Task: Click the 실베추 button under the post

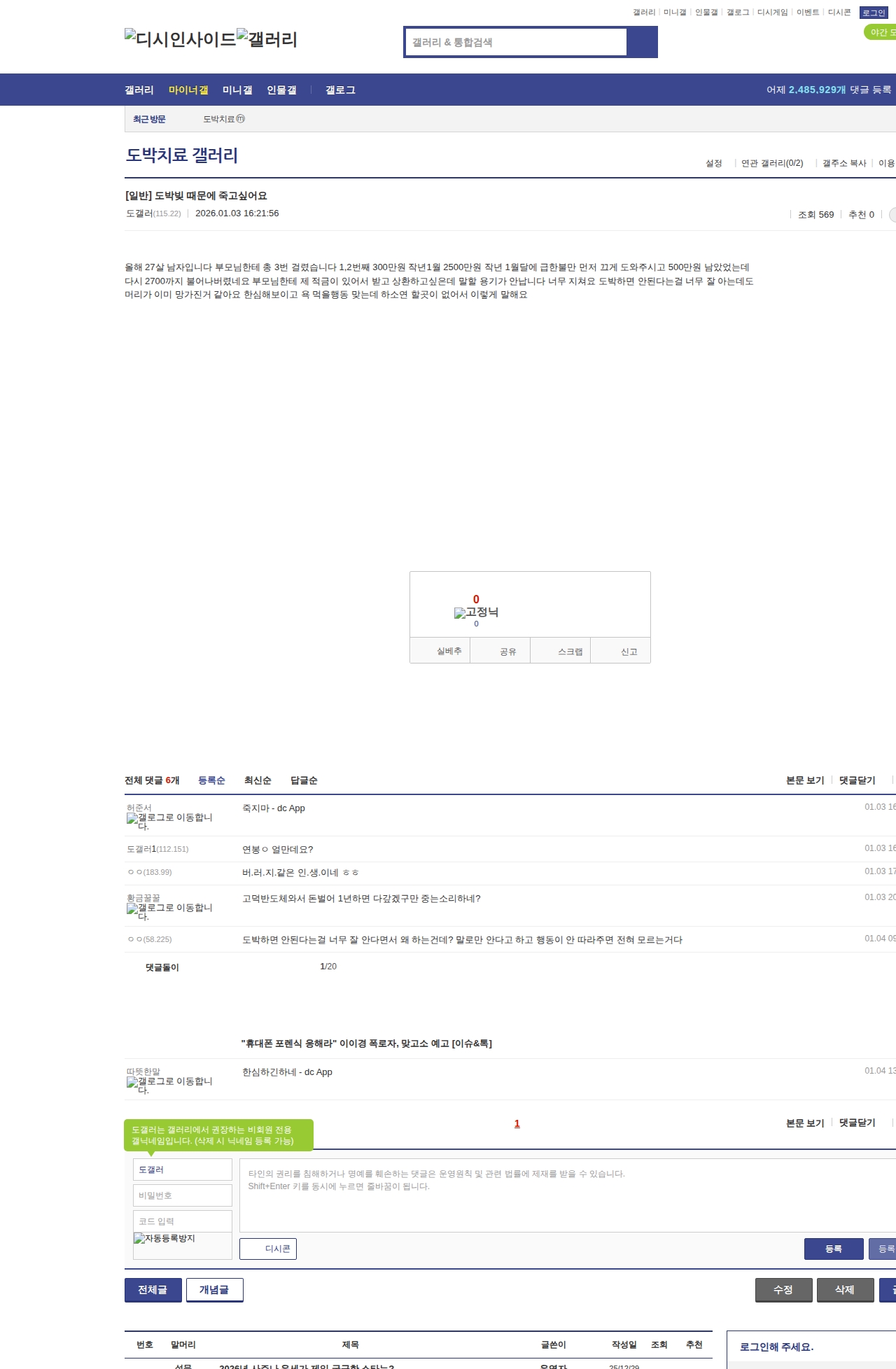Action: 440,651
